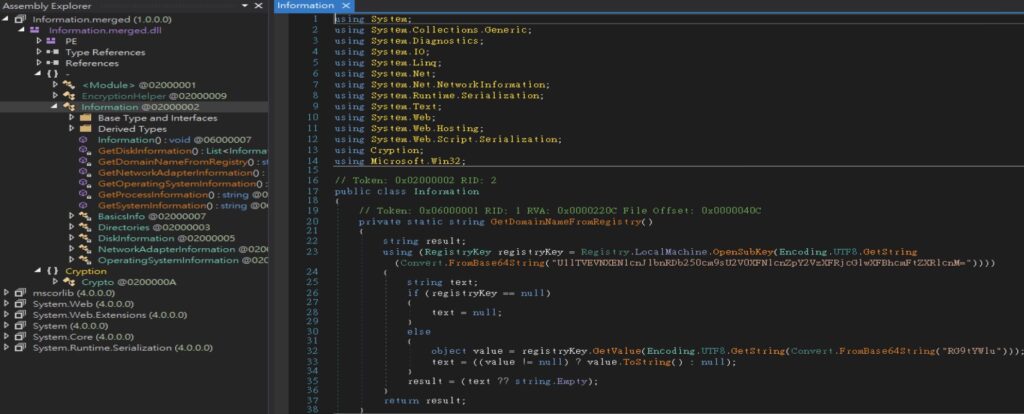The height and width of the screenshot is (414, 1024).
Task: Expand the System.Web assembly node
Action: 7,304
